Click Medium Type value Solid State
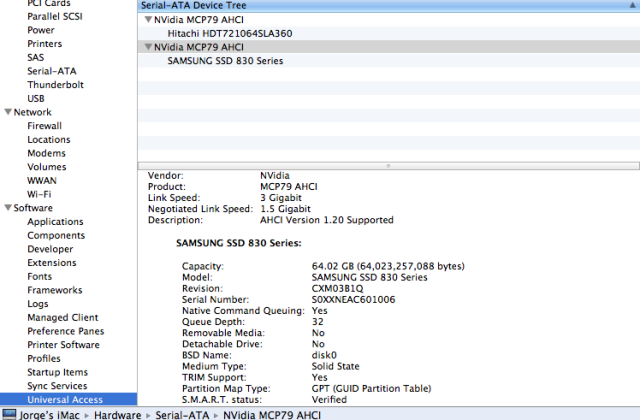This screenshot has width=640, height=420. 336,366
